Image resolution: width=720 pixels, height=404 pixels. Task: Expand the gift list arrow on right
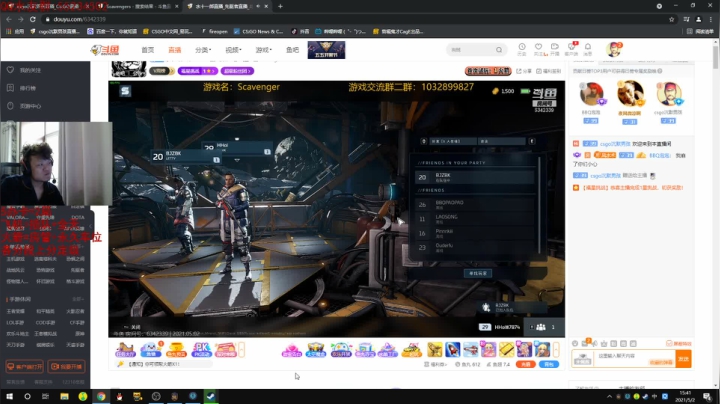(x=556, y=350)
